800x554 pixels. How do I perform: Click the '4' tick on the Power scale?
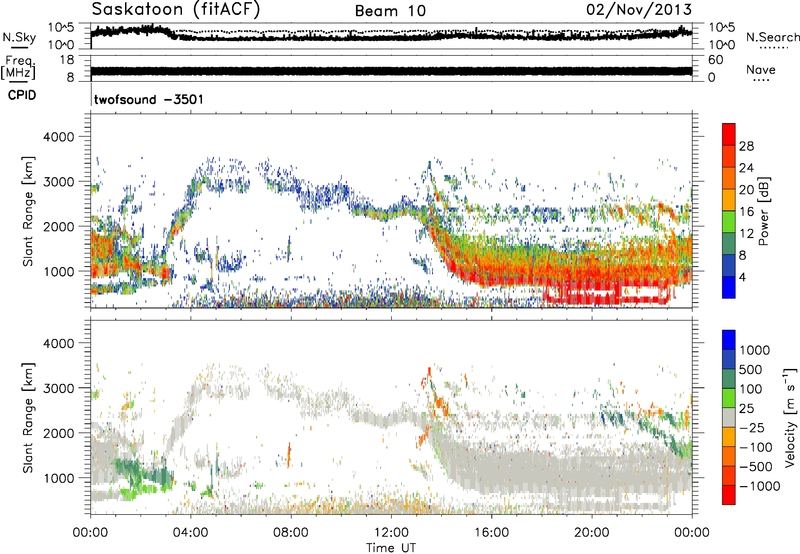[x=742, y=277]
